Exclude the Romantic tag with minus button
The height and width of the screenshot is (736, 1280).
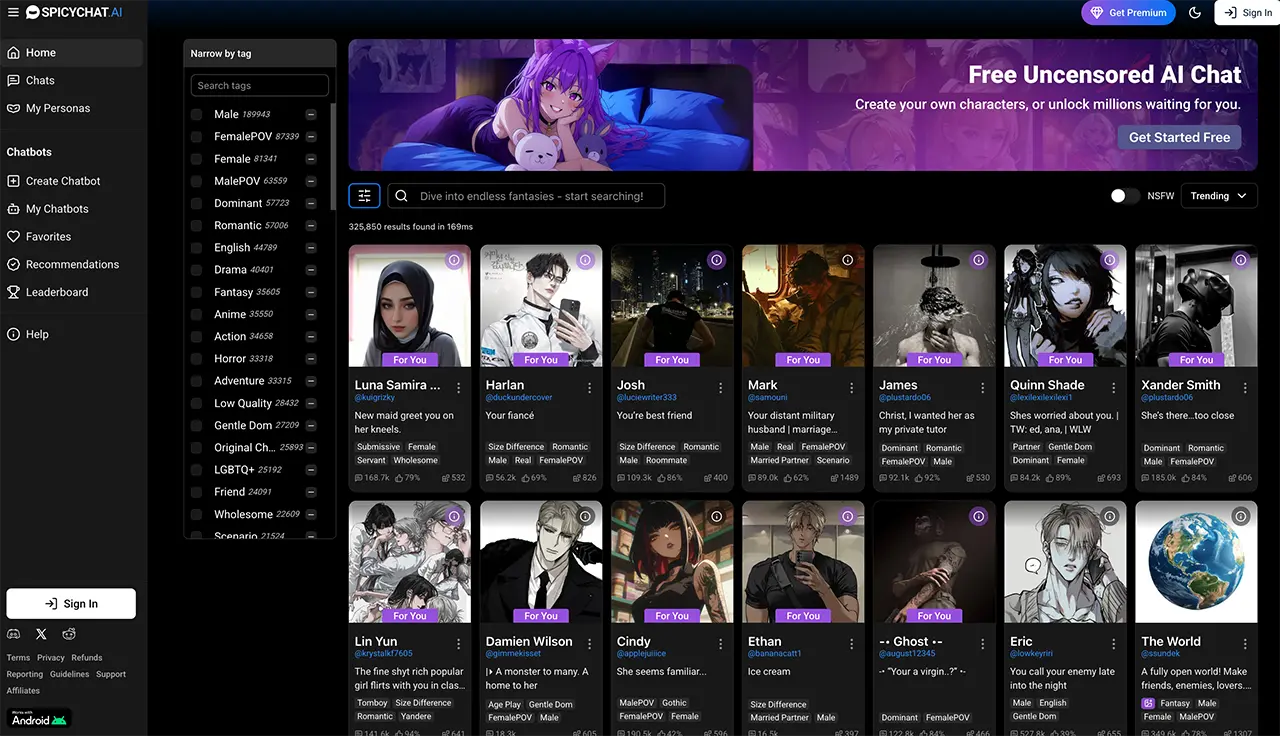[311, 226]
